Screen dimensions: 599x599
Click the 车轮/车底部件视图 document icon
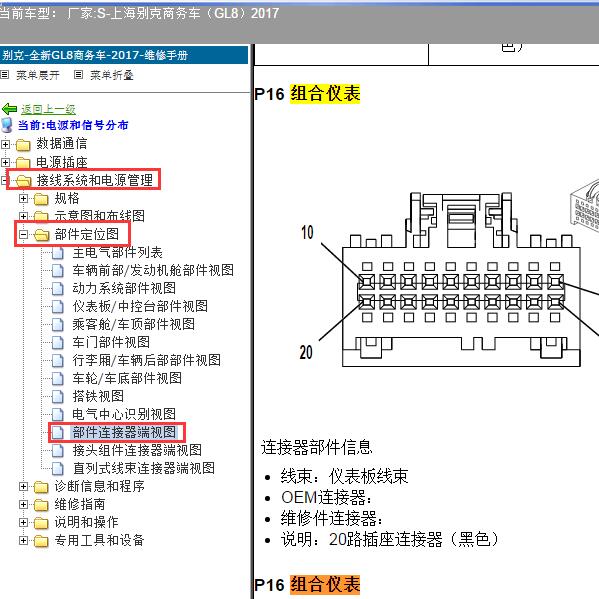(x=58, y=379)
